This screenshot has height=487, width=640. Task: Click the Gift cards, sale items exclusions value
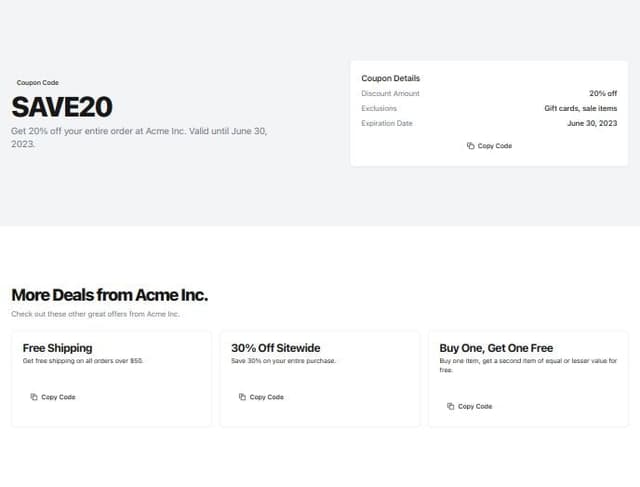(580, 108)
